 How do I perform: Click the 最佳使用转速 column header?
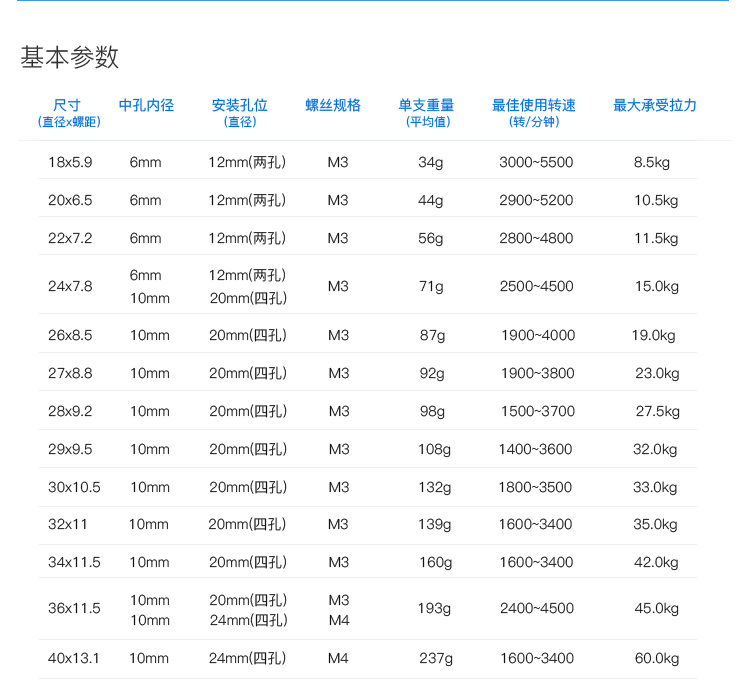pyautogui.click(x=534, y=105)
